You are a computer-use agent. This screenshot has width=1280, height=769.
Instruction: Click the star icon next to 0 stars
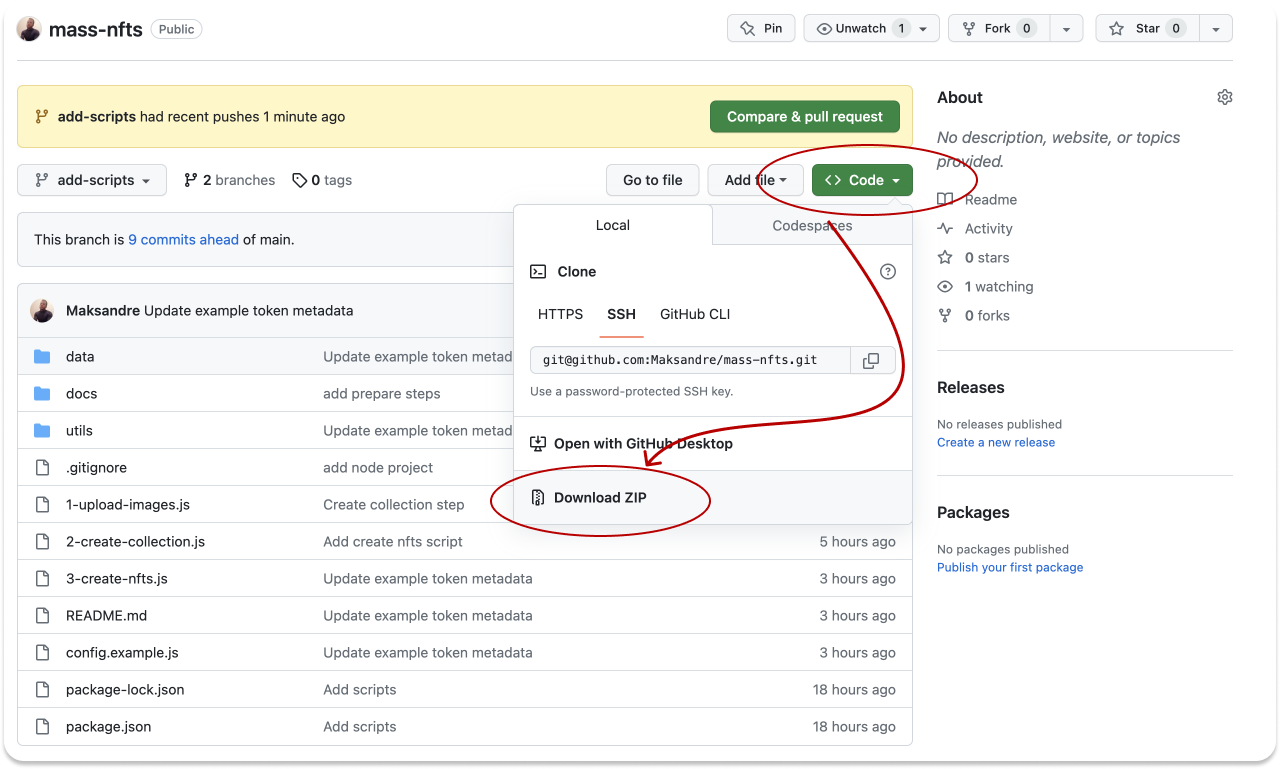tap(945, 258)
